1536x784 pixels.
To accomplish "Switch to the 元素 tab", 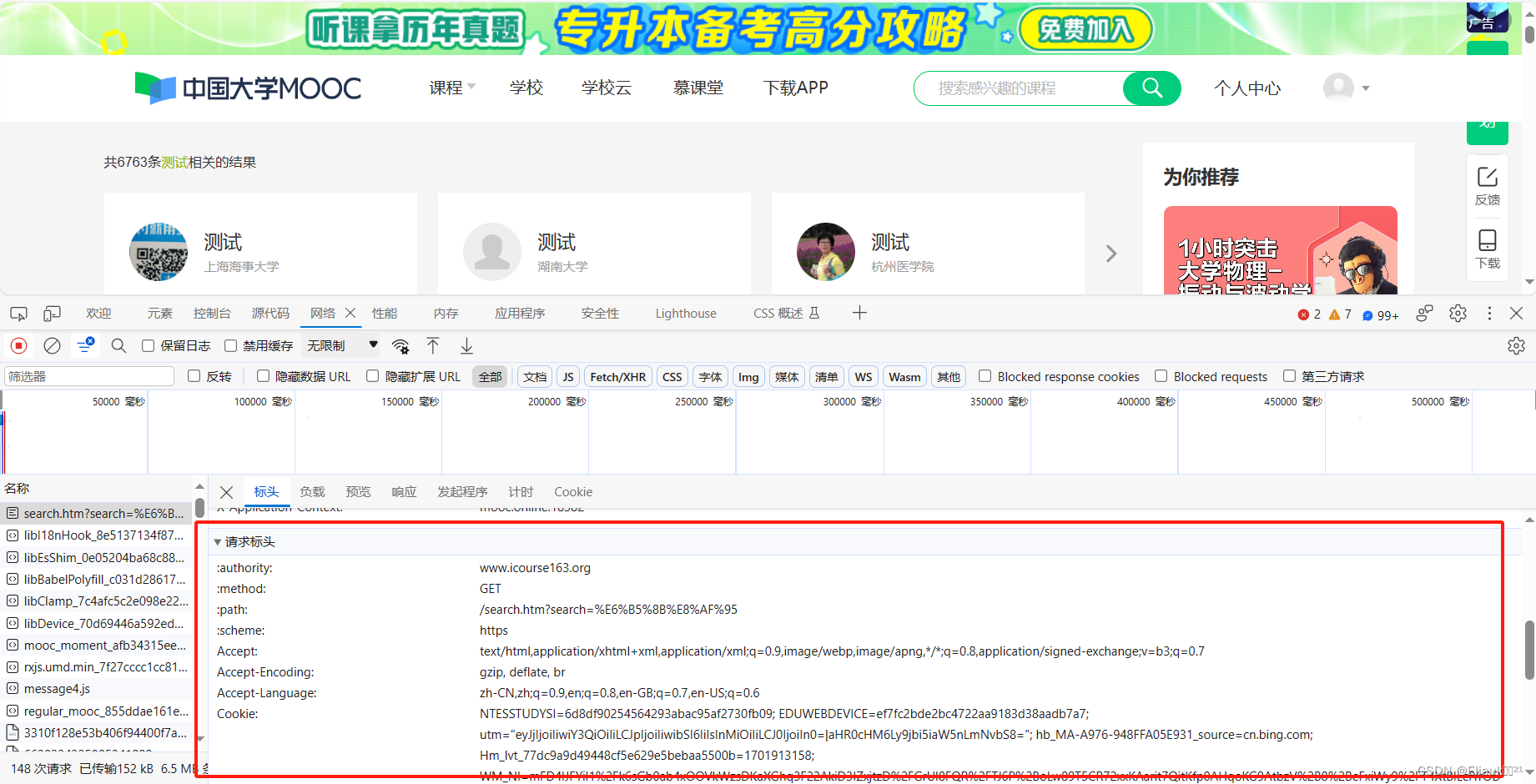I will coord(159,314).
